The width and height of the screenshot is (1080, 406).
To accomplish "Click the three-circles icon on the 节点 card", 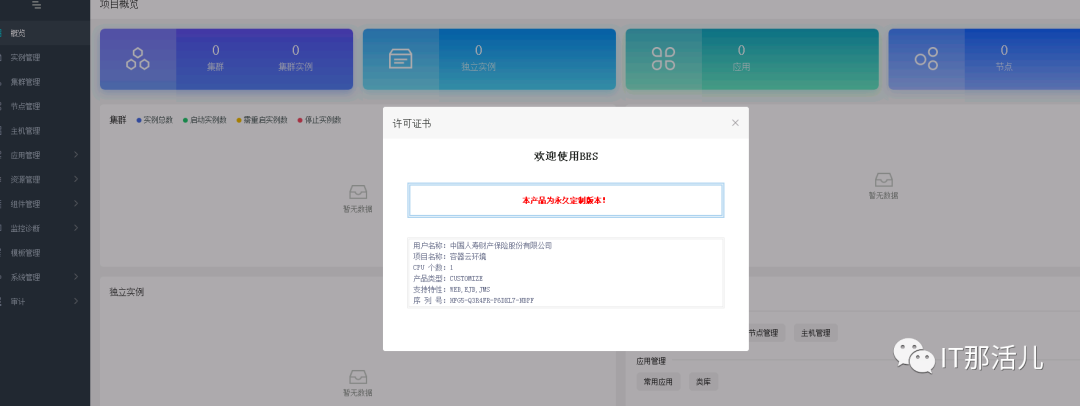I will [926, 59].
